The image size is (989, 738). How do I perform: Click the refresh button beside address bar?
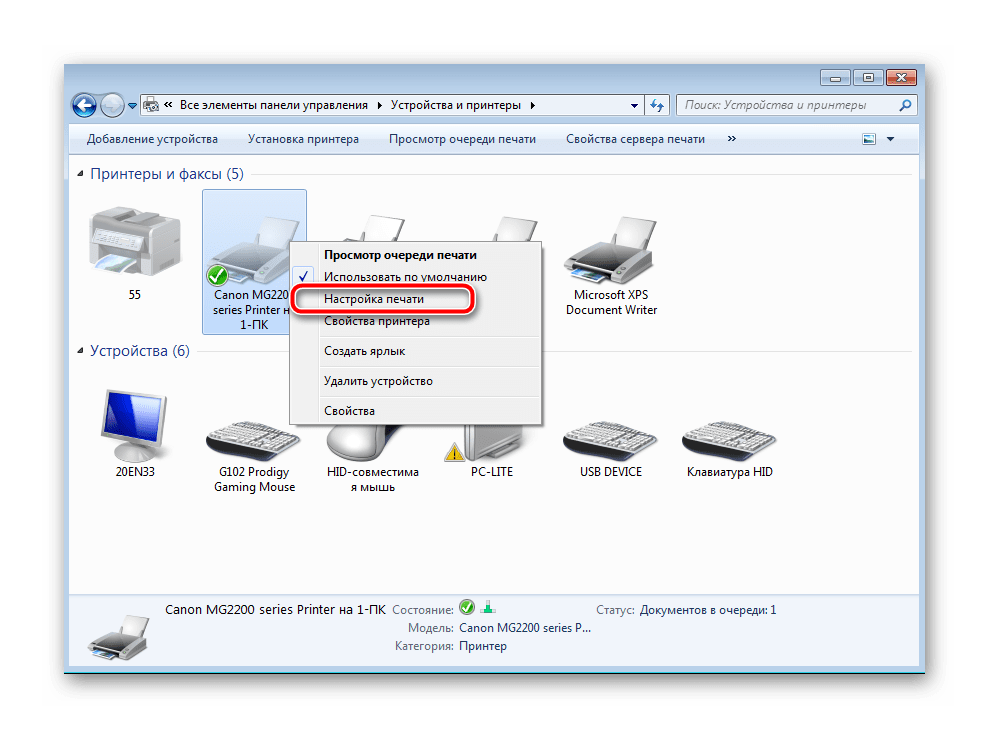click(657, 105)
